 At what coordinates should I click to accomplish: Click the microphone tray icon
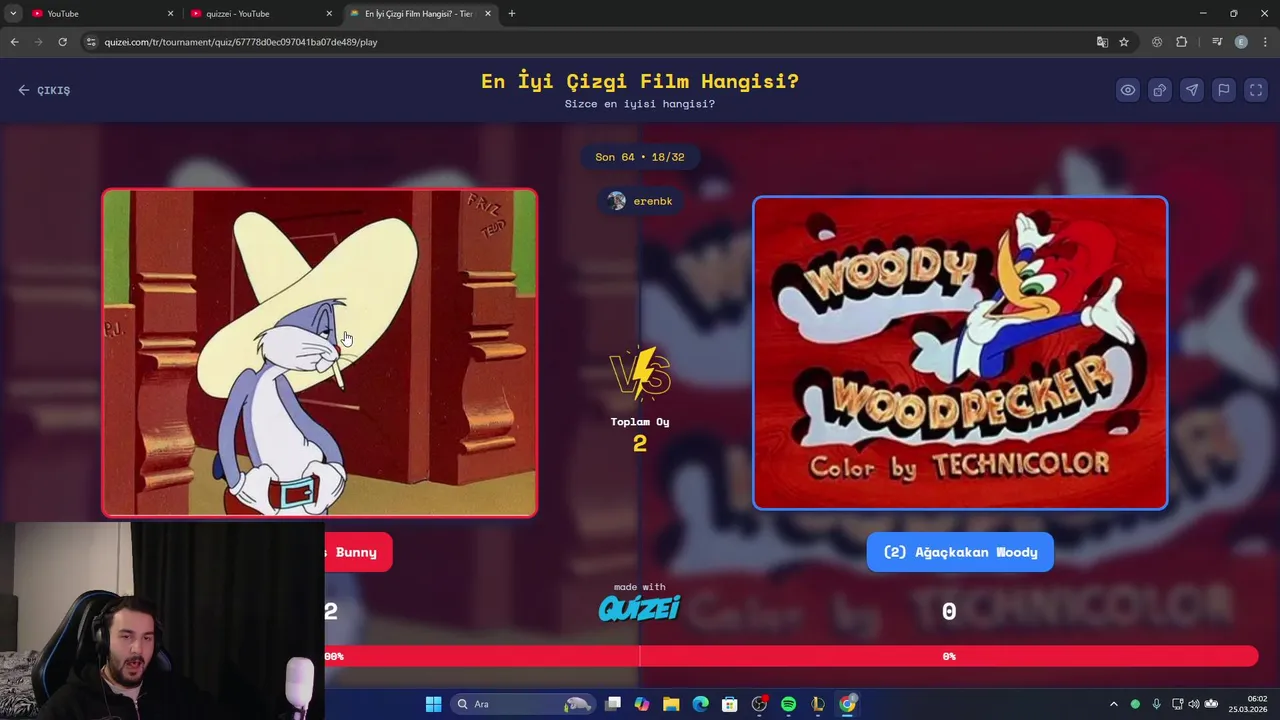[x=1156, y=704]
